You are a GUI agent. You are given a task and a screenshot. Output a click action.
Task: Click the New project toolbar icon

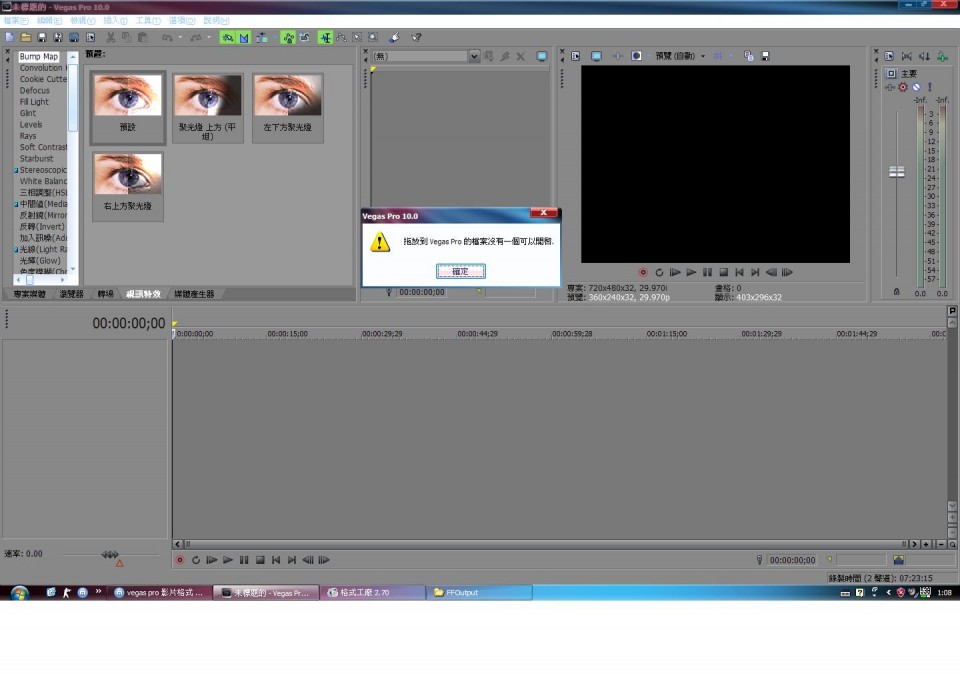coord(9,37)
